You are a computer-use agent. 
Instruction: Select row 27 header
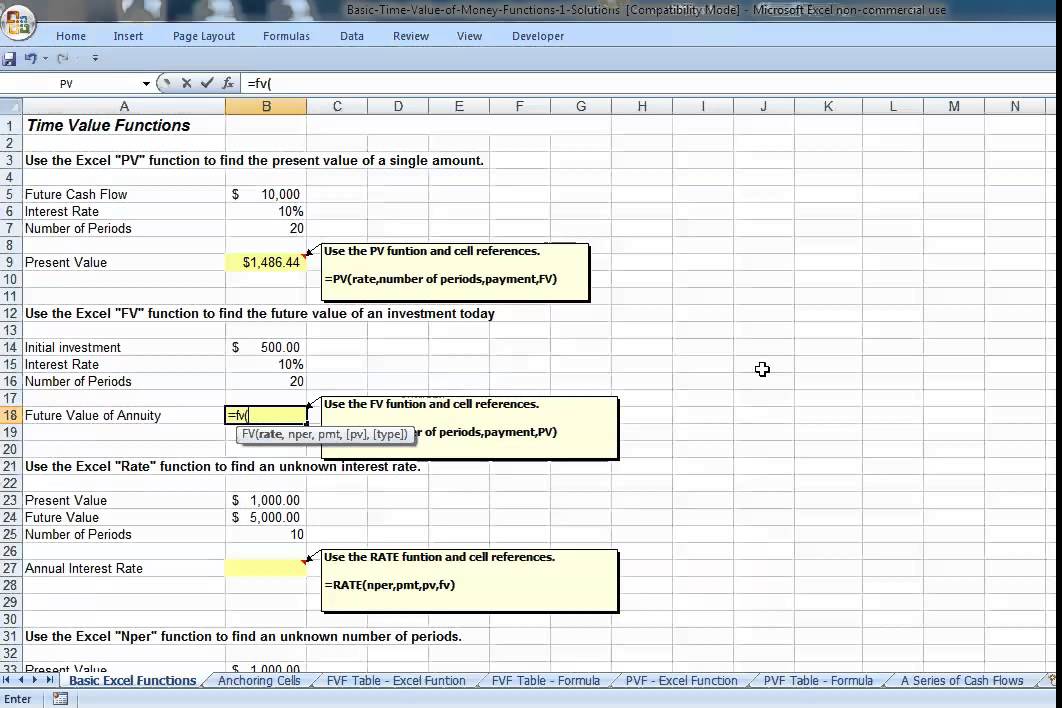click(x=10, y=568)
